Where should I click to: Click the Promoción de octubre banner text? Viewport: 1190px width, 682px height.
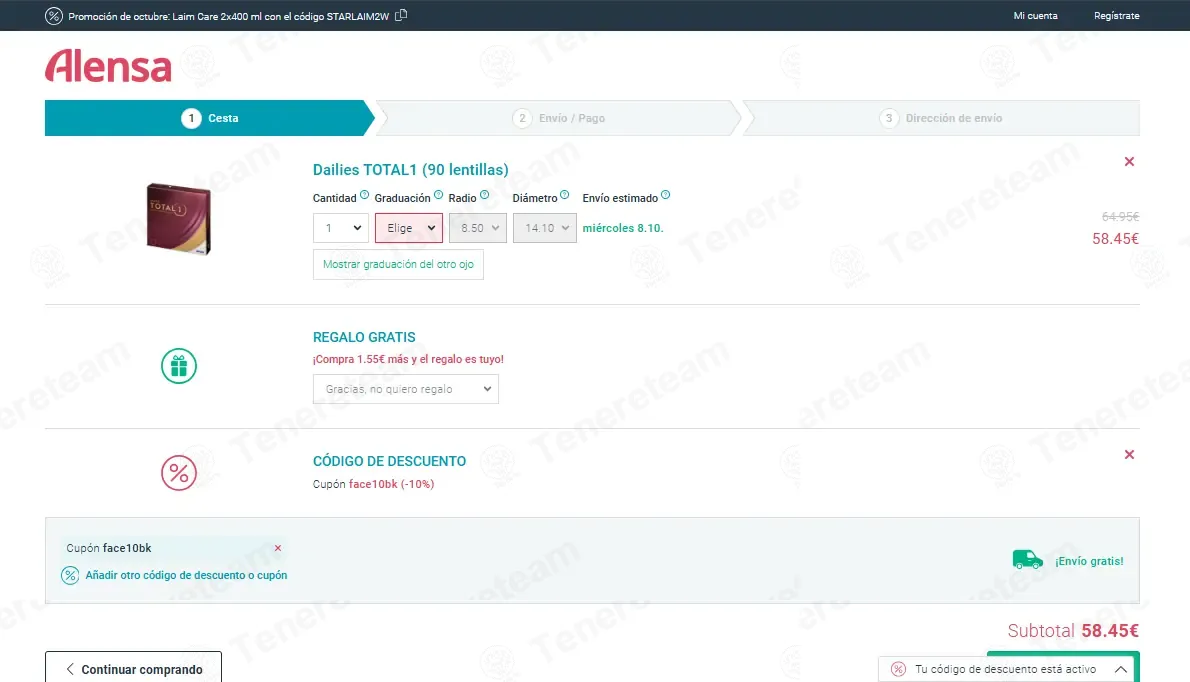[x=228, y=17]
